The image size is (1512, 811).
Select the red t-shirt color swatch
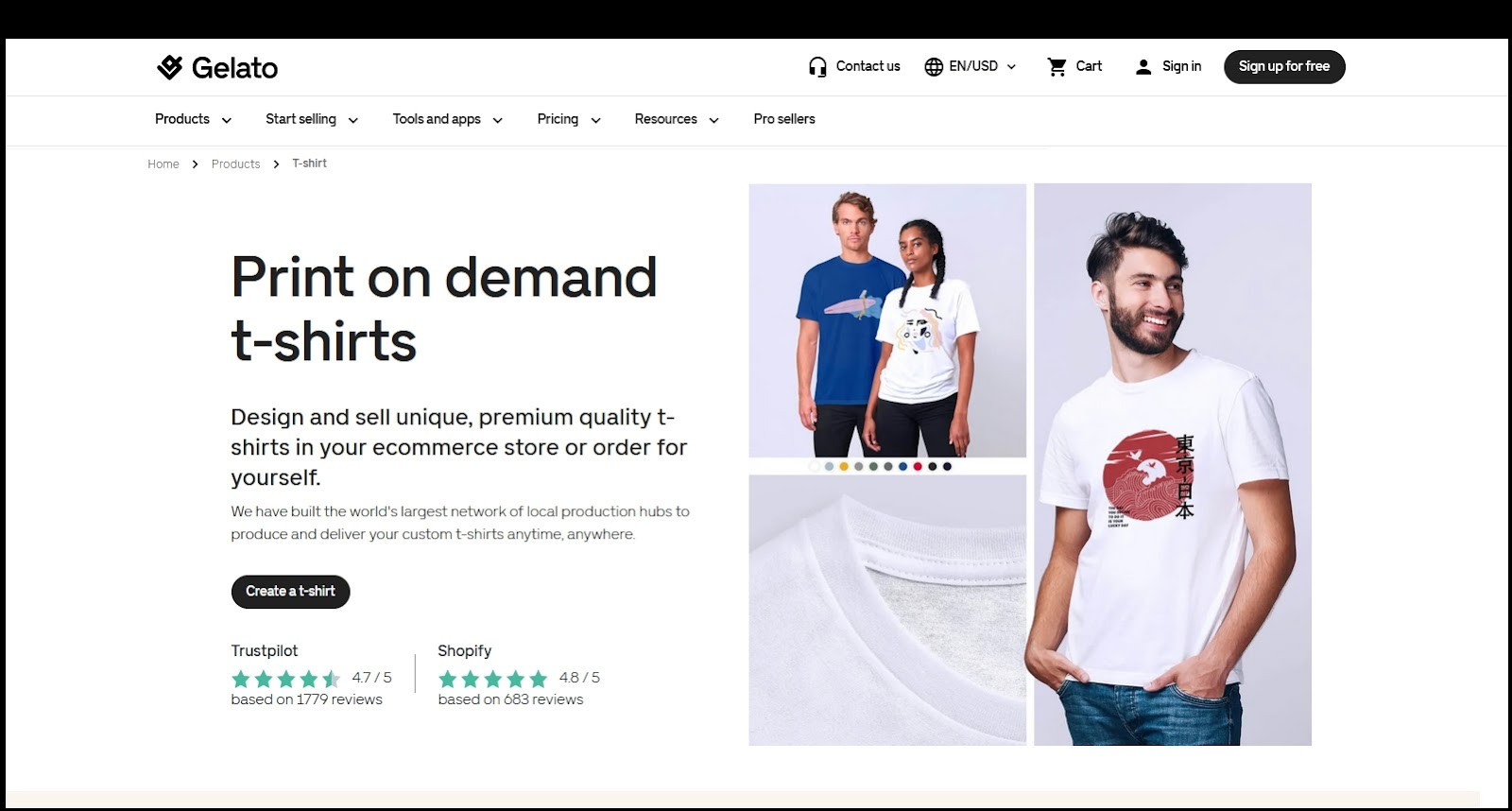point(918,466)
